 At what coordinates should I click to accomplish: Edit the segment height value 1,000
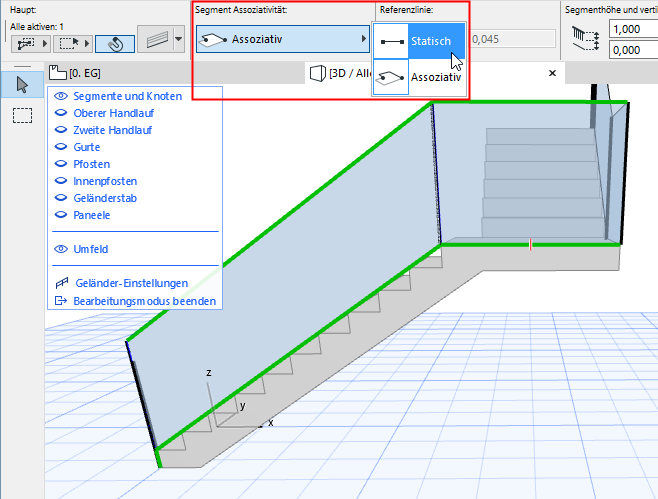point(633,29)
